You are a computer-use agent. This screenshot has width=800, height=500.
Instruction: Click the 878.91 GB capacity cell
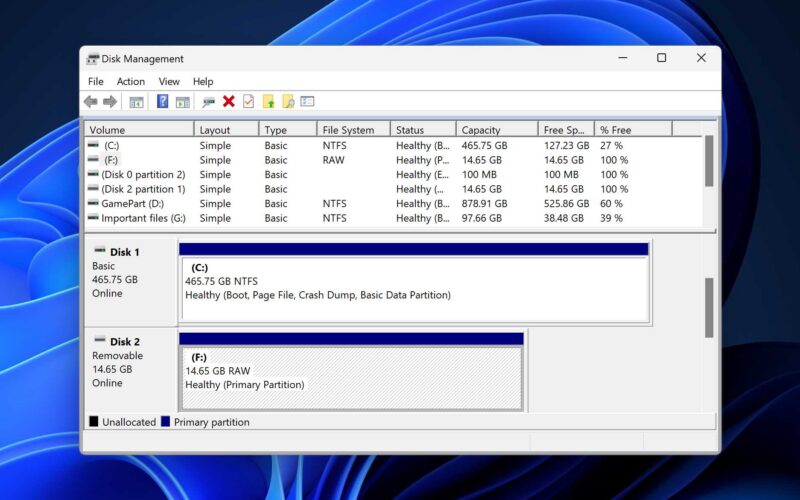(x=484, y=204)
